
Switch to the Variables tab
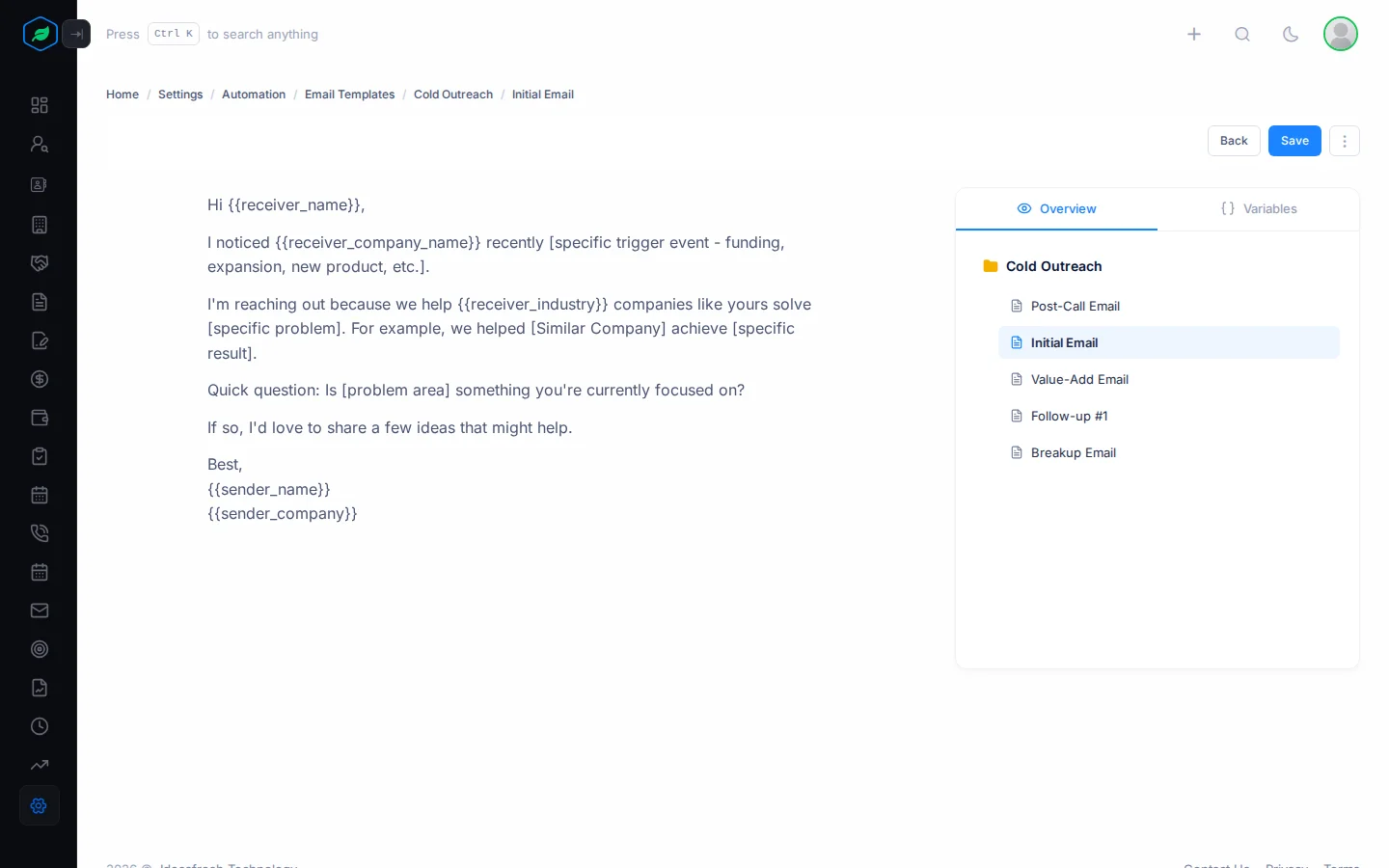(x=1259, y=209)
